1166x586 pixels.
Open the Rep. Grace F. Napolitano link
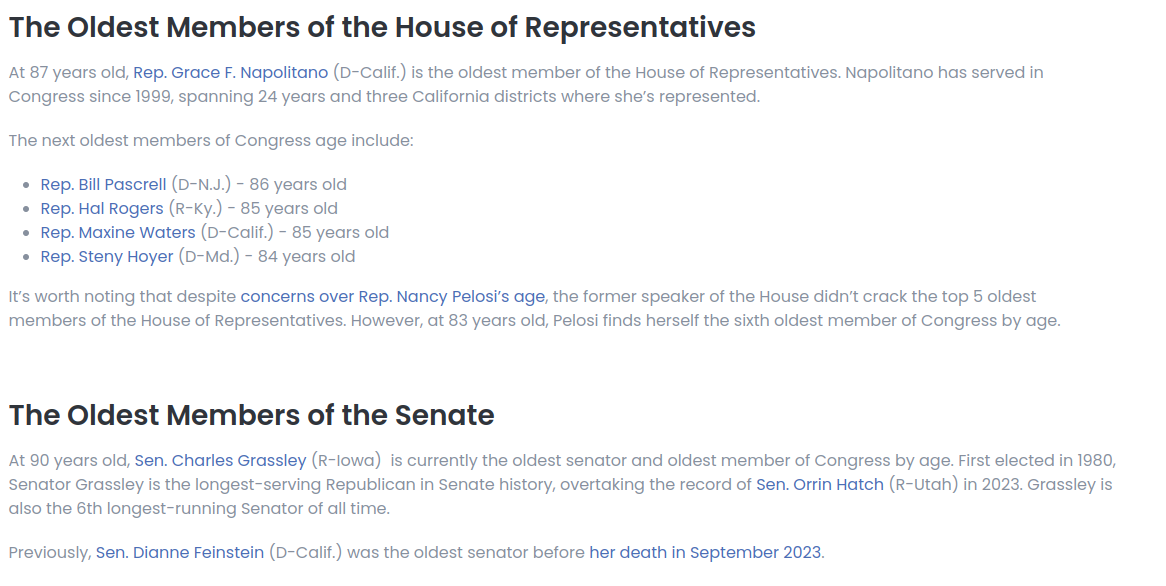pyautogui.click(x=231, y=73)
